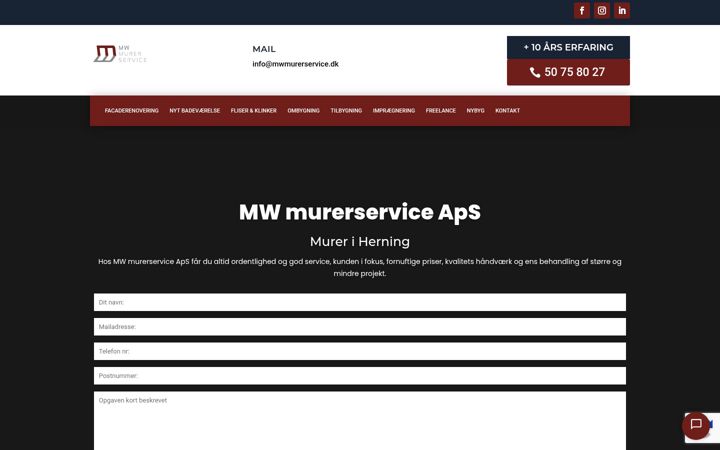Screen dimensions: 720x450
Task: Focus the Mailadresse input field
Action: pyautogui.click(x=360, y=327)
